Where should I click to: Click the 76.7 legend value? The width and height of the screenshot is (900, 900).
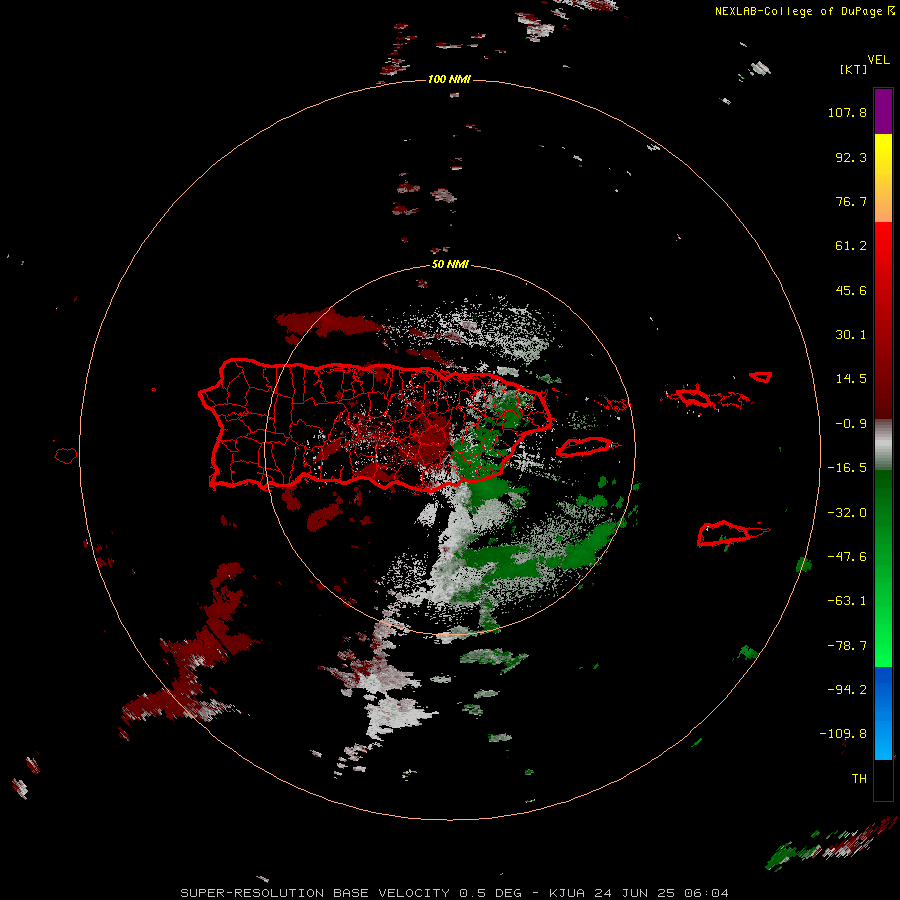tap(851, 201)
